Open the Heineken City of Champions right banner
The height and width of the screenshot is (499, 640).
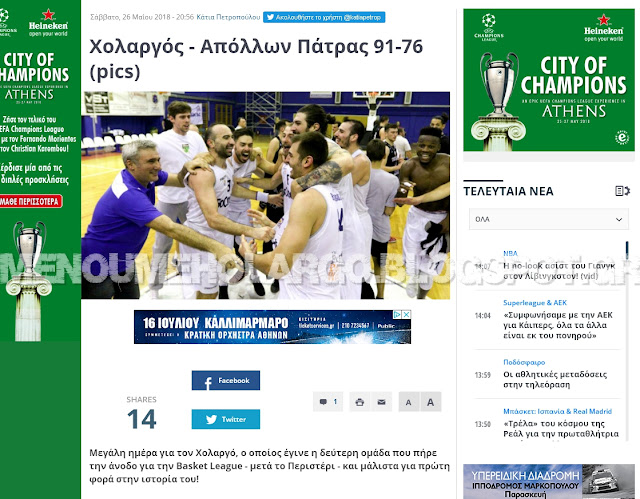coord(549,80)
